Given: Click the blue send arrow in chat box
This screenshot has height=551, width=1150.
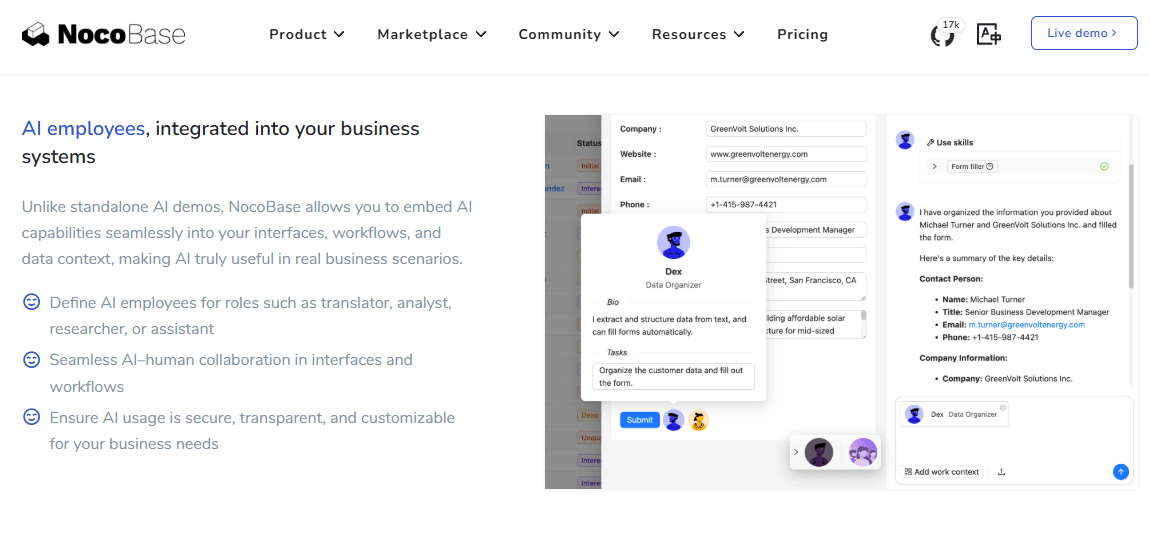Looking at the screenshot, I should tap(1120, 471).
